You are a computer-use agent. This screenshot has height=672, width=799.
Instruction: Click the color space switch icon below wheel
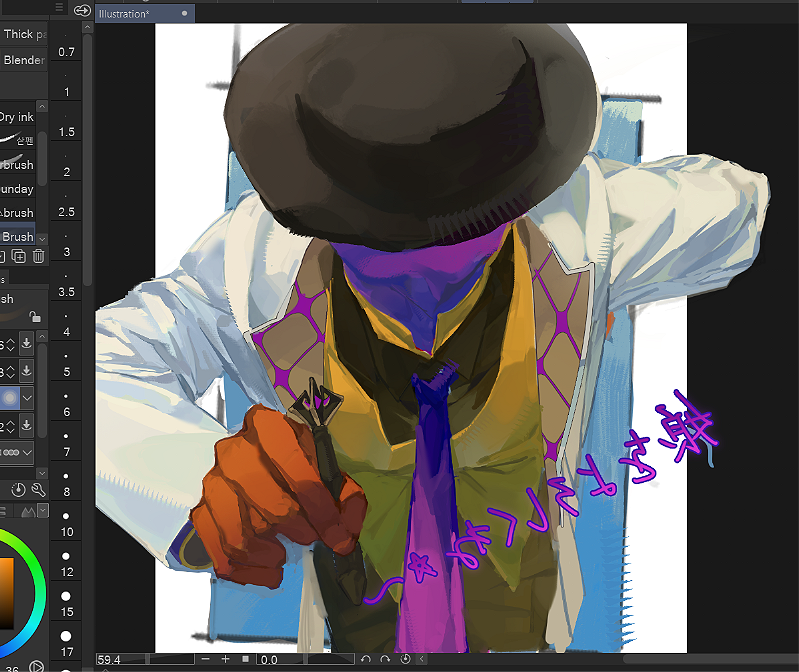click(x=36, y=666)
